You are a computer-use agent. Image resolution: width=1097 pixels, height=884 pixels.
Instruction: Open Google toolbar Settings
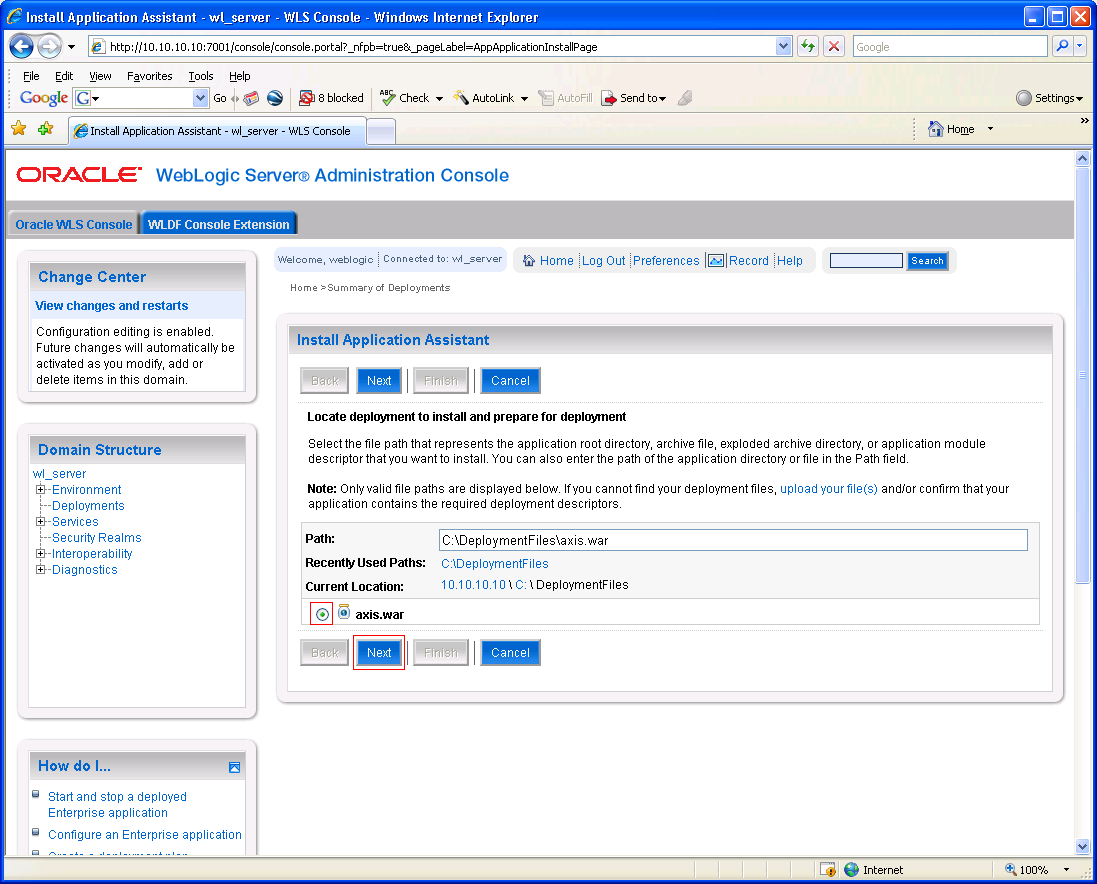click(x=1049, y=98)
